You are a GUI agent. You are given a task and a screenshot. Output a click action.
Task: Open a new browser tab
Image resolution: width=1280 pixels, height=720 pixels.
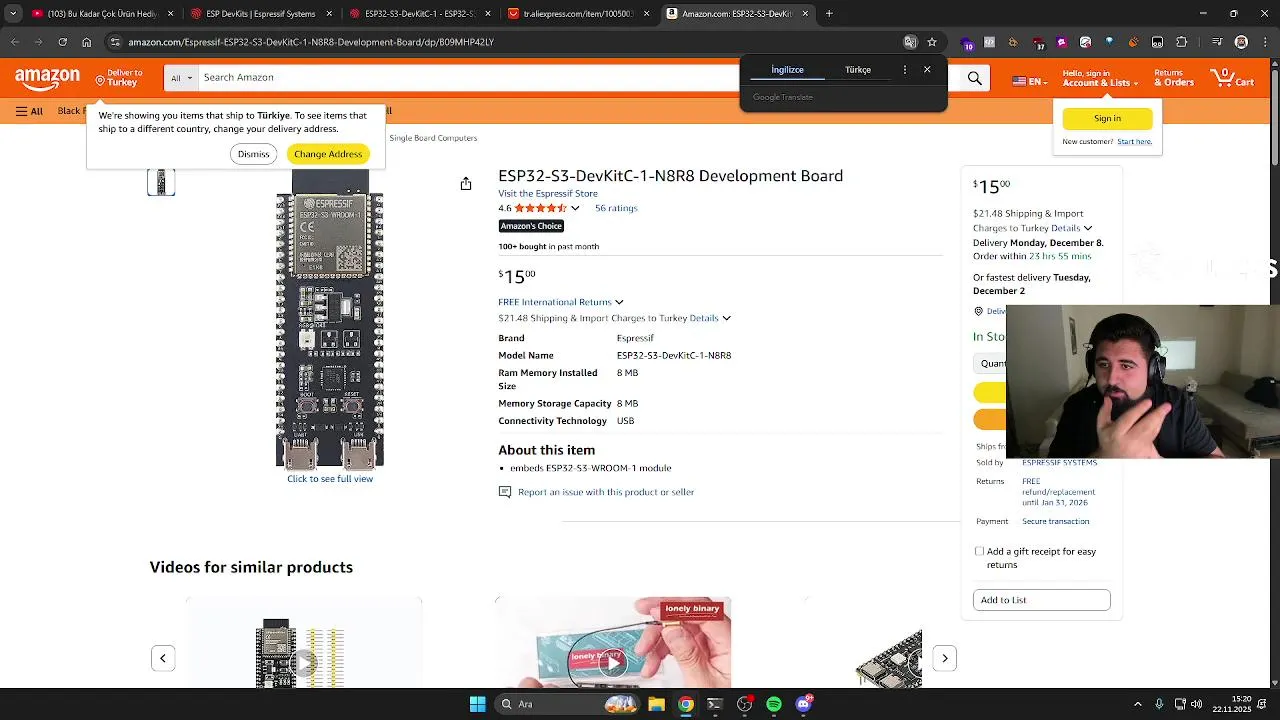coord(829,14)
